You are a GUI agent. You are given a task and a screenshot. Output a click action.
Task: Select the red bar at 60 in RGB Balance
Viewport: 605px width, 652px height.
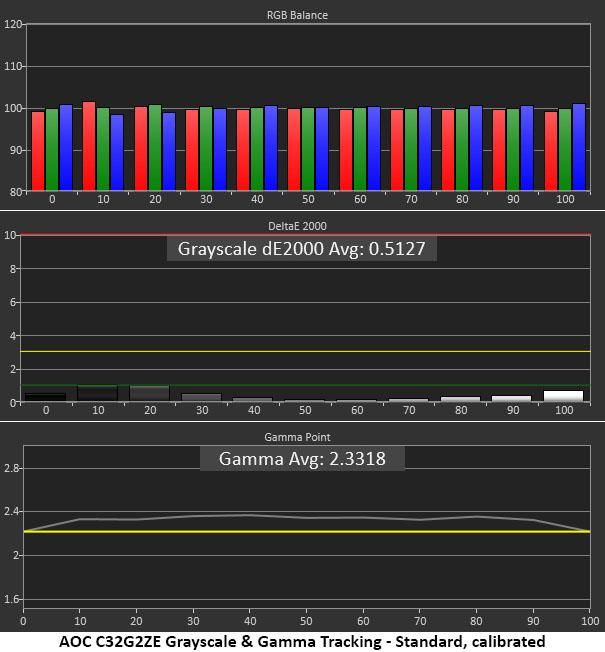coord(346,150)
